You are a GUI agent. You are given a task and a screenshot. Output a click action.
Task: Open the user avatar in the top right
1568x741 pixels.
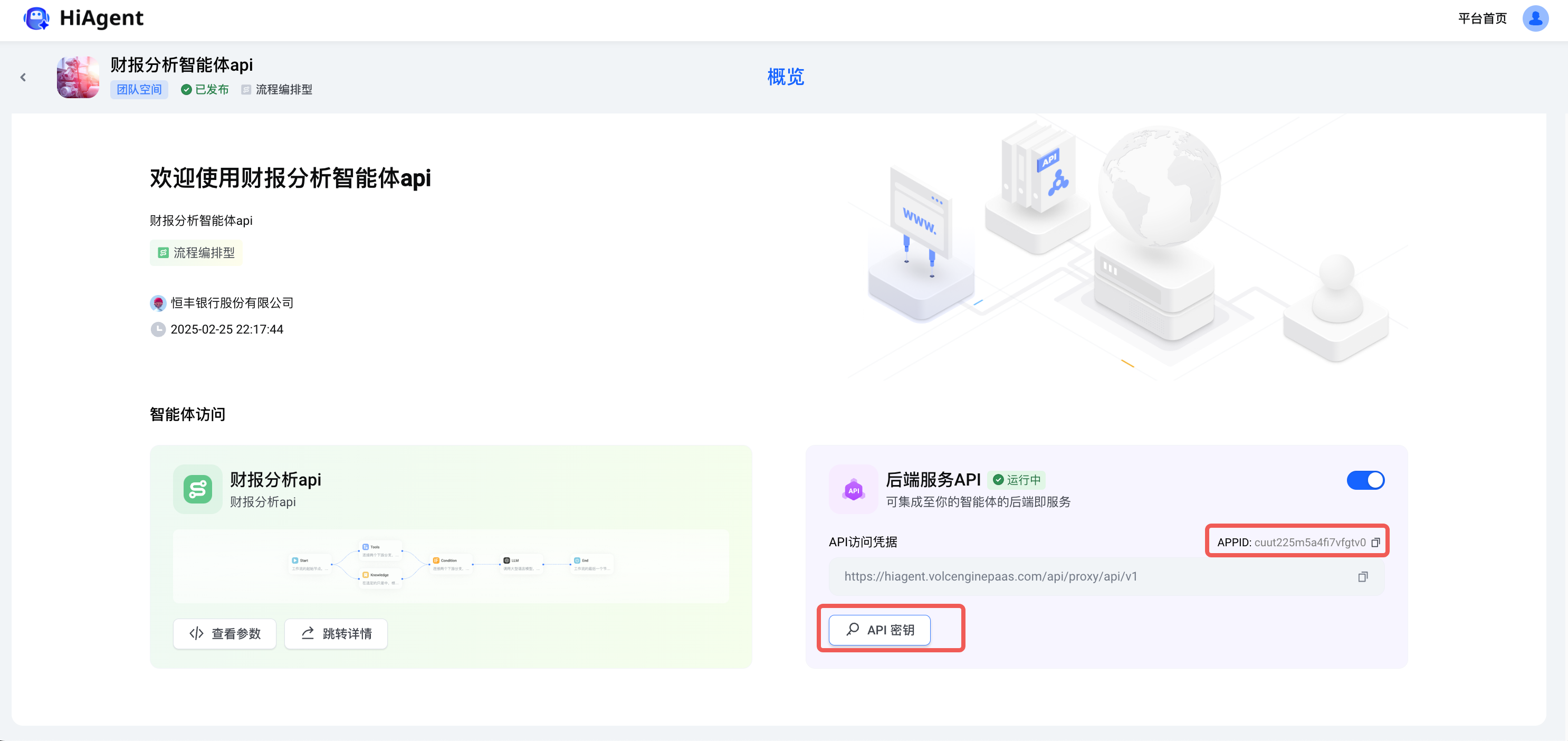(x=1535, y=18)
